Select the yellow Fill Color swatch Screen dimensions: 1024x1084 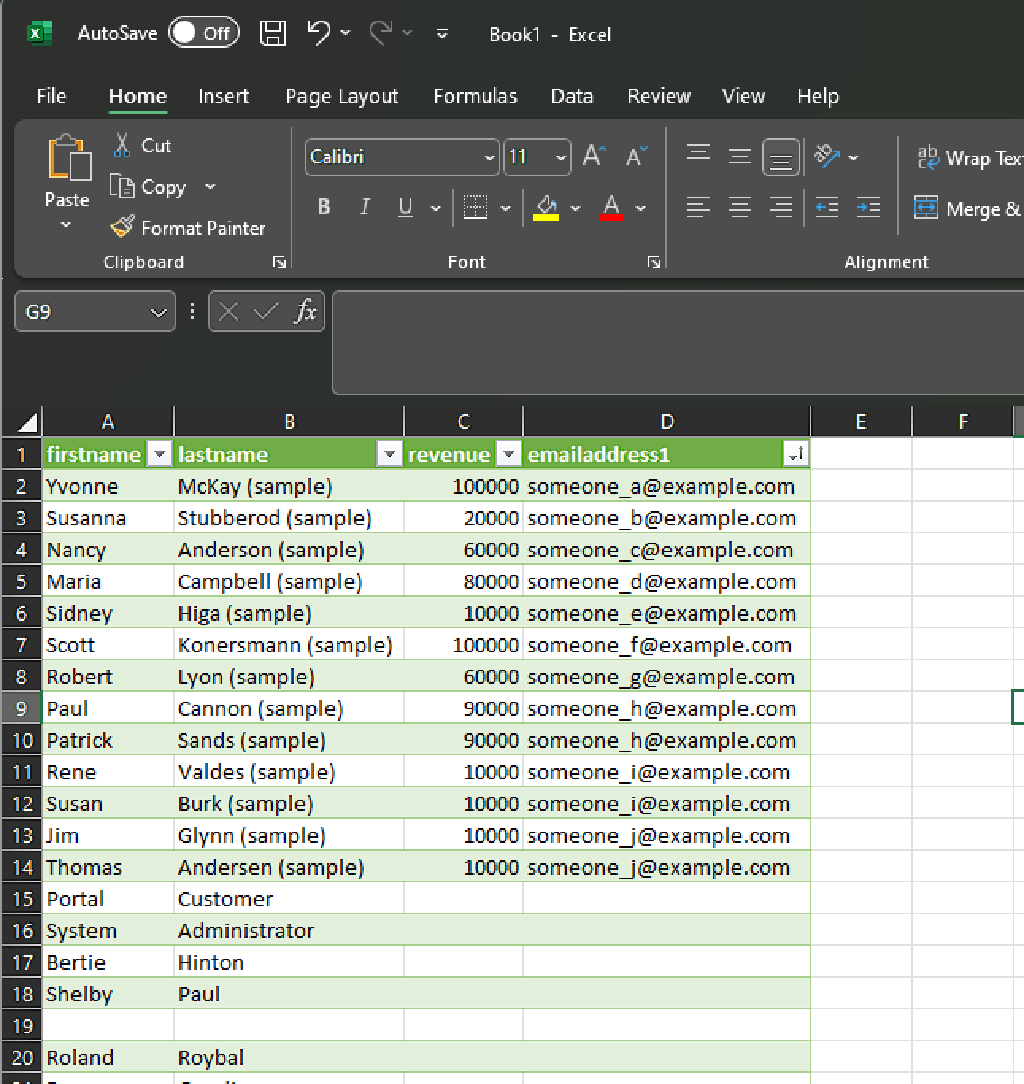click(x=548, y=207)
